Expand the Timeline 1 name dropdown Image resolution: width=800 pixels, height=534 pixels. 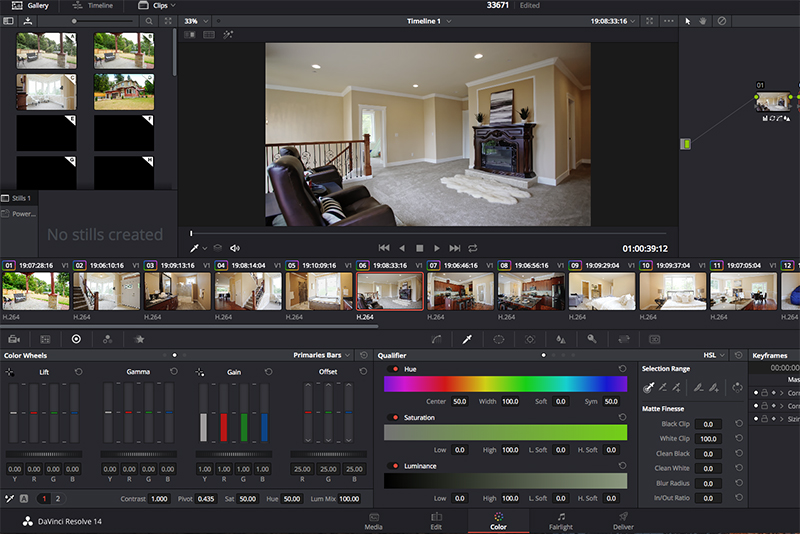(429, 21)
